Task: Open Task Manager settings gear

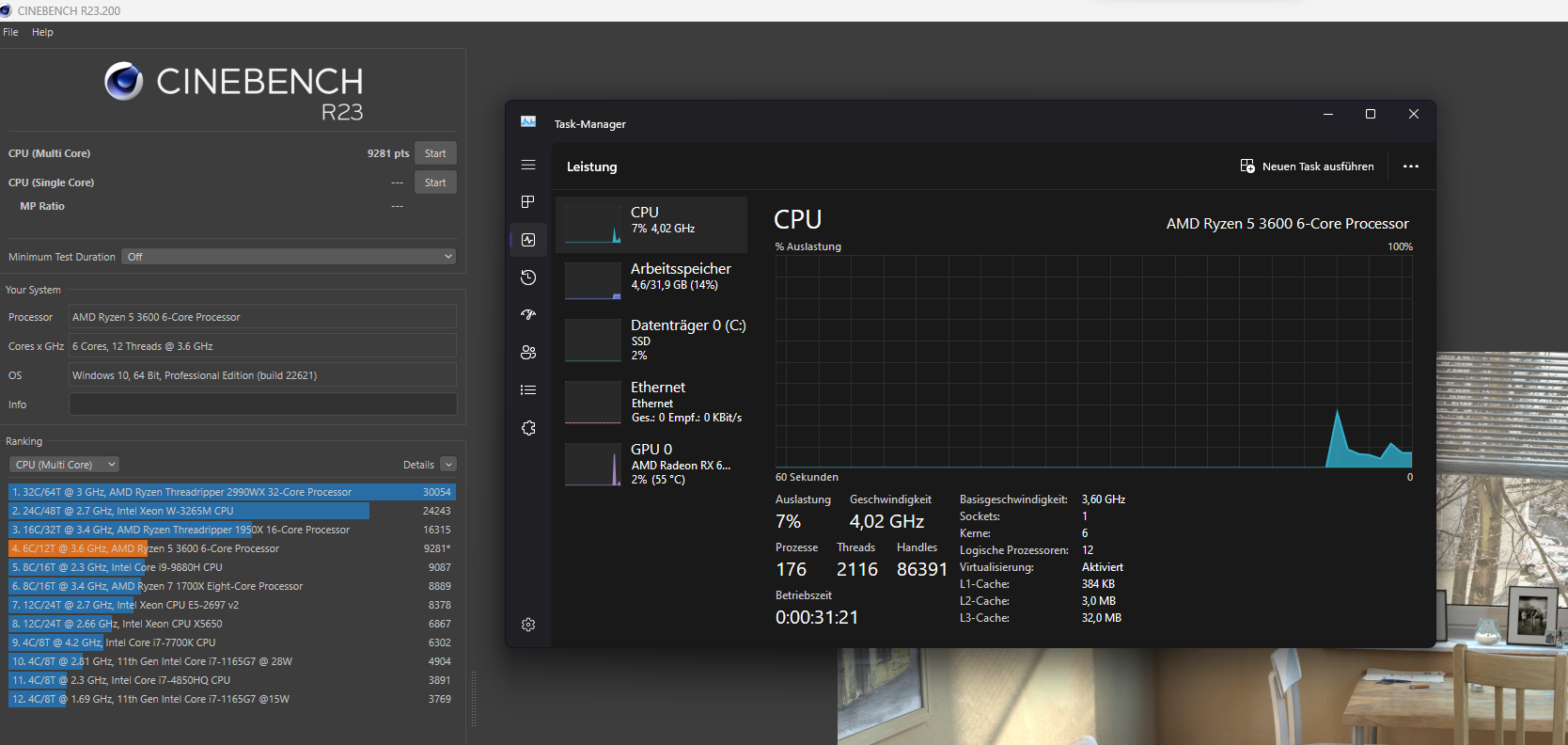Action: click(x=528, y=625)
